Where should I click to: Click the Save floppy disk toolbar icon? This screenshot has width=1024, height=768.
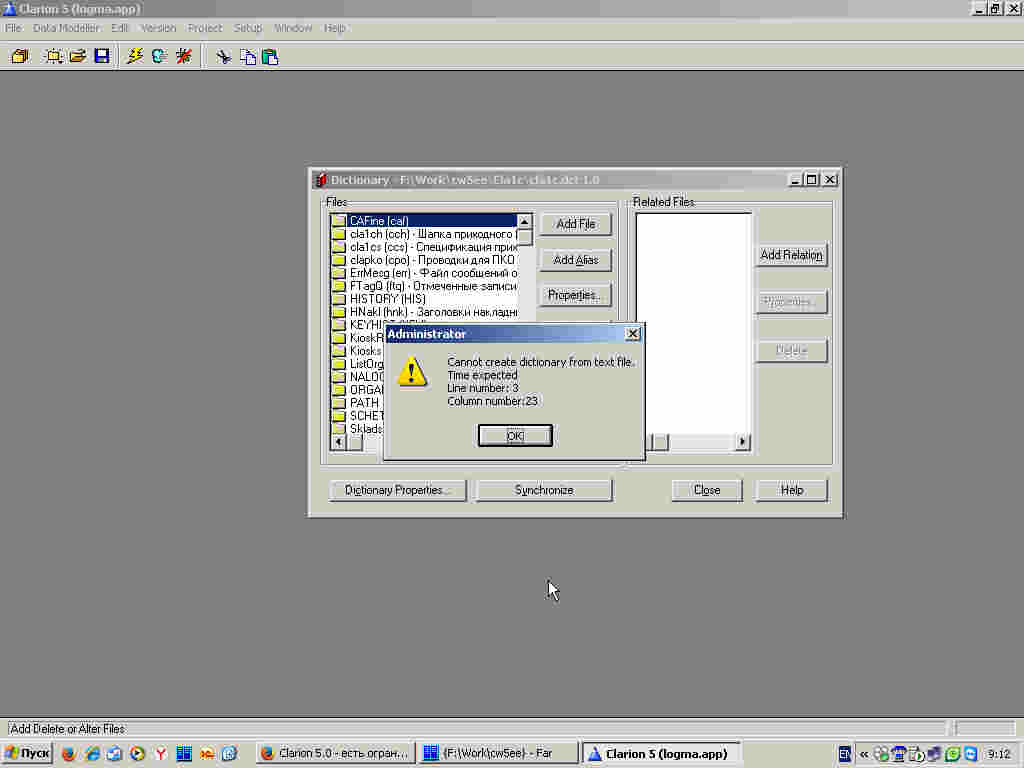click(x=102, y=57)
